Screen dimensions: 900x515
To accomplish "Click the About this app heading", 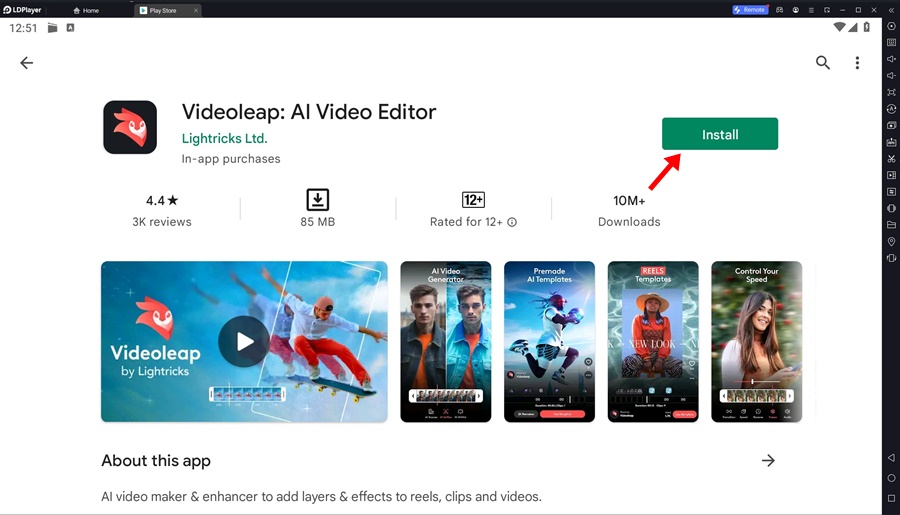I will coord(156,461).
